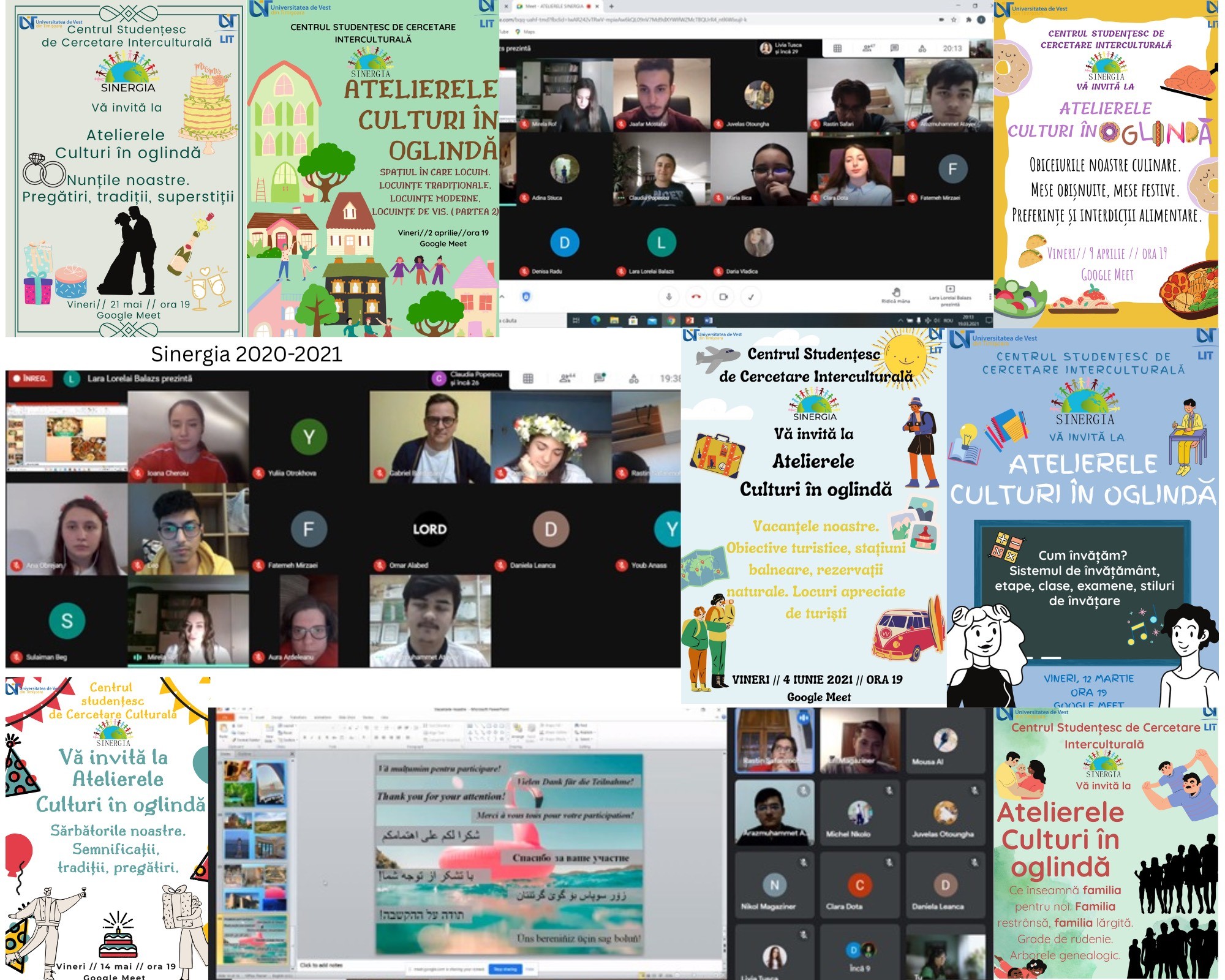Open chat panel in top Meet window

tap(894, 48)
